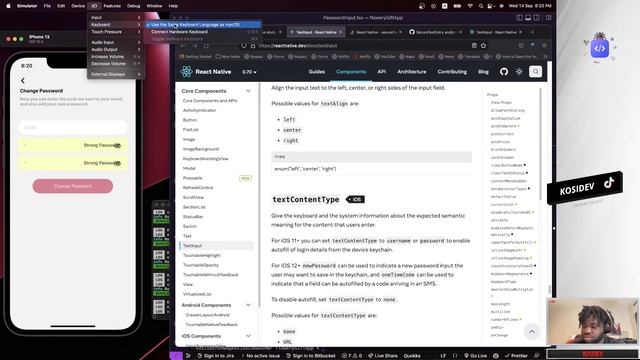Open Device menu in Simulator menu bar
The height and width of the screenshot is (360, 640).
point(78,6)
